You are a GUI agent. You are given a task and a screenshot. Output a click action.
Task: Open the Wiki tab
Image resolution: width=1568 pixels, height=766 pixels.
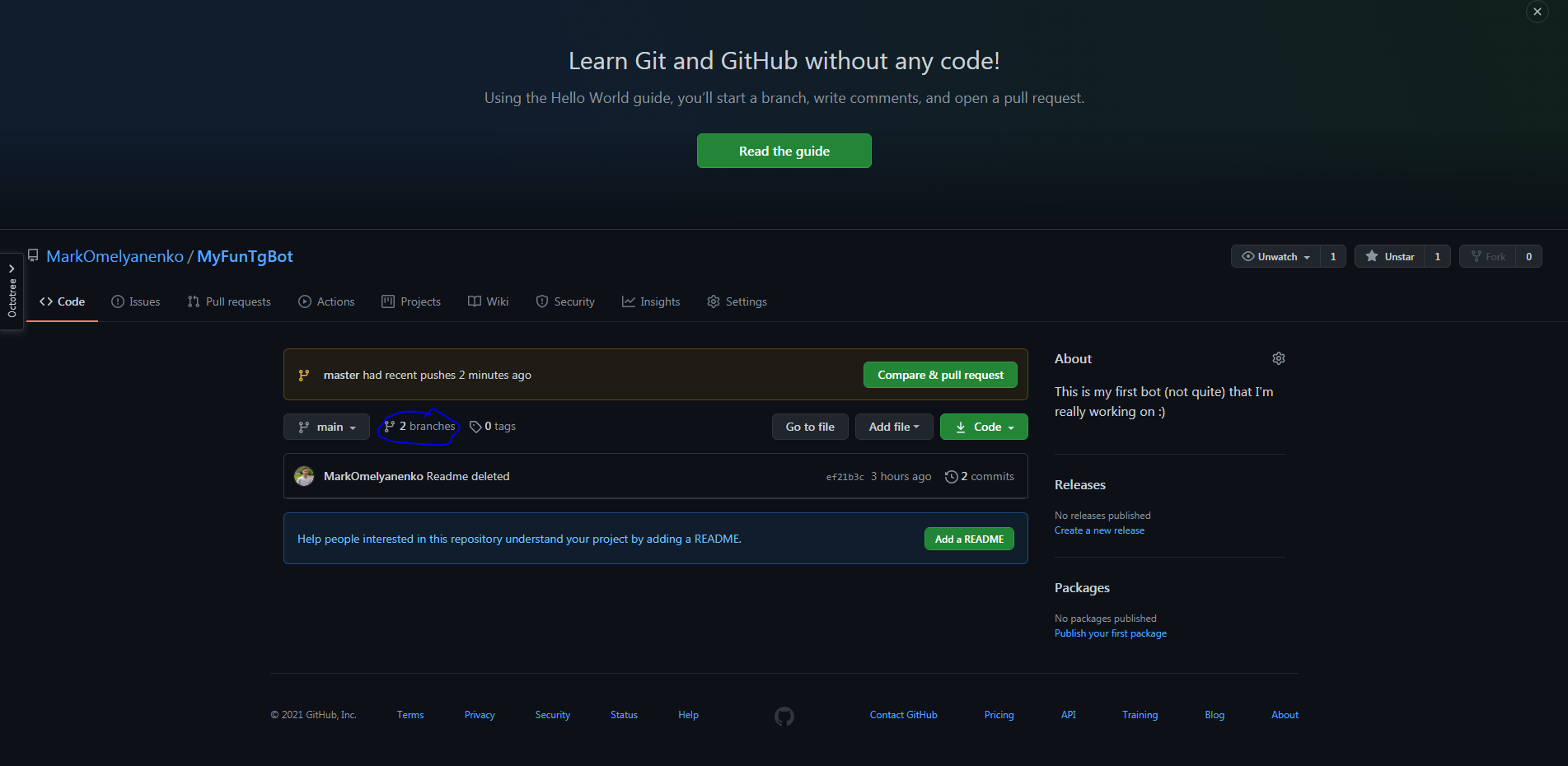(x=489, y=301)
